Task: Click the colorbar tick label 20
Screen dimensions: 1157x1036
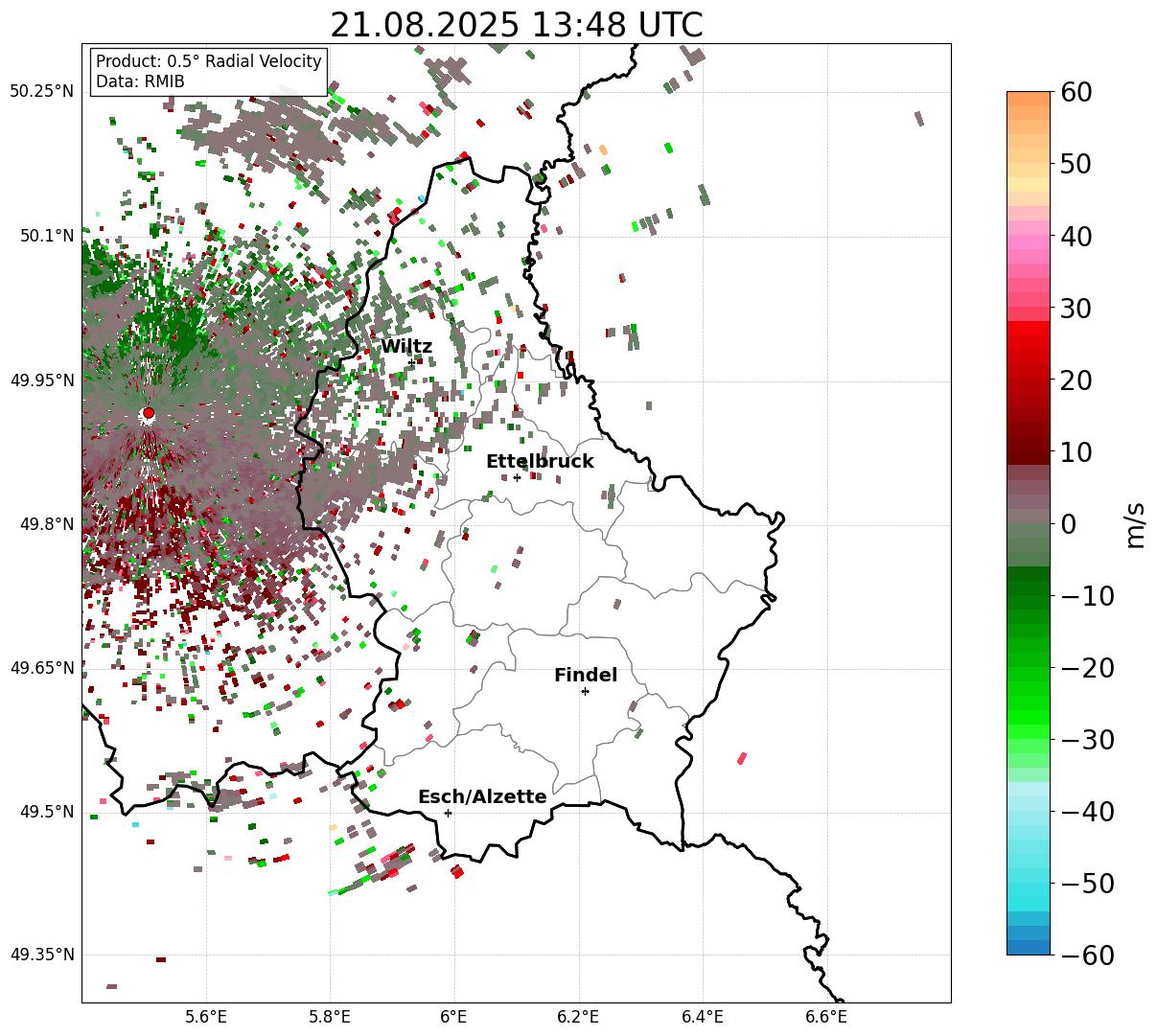Action: coord(1074,380)
